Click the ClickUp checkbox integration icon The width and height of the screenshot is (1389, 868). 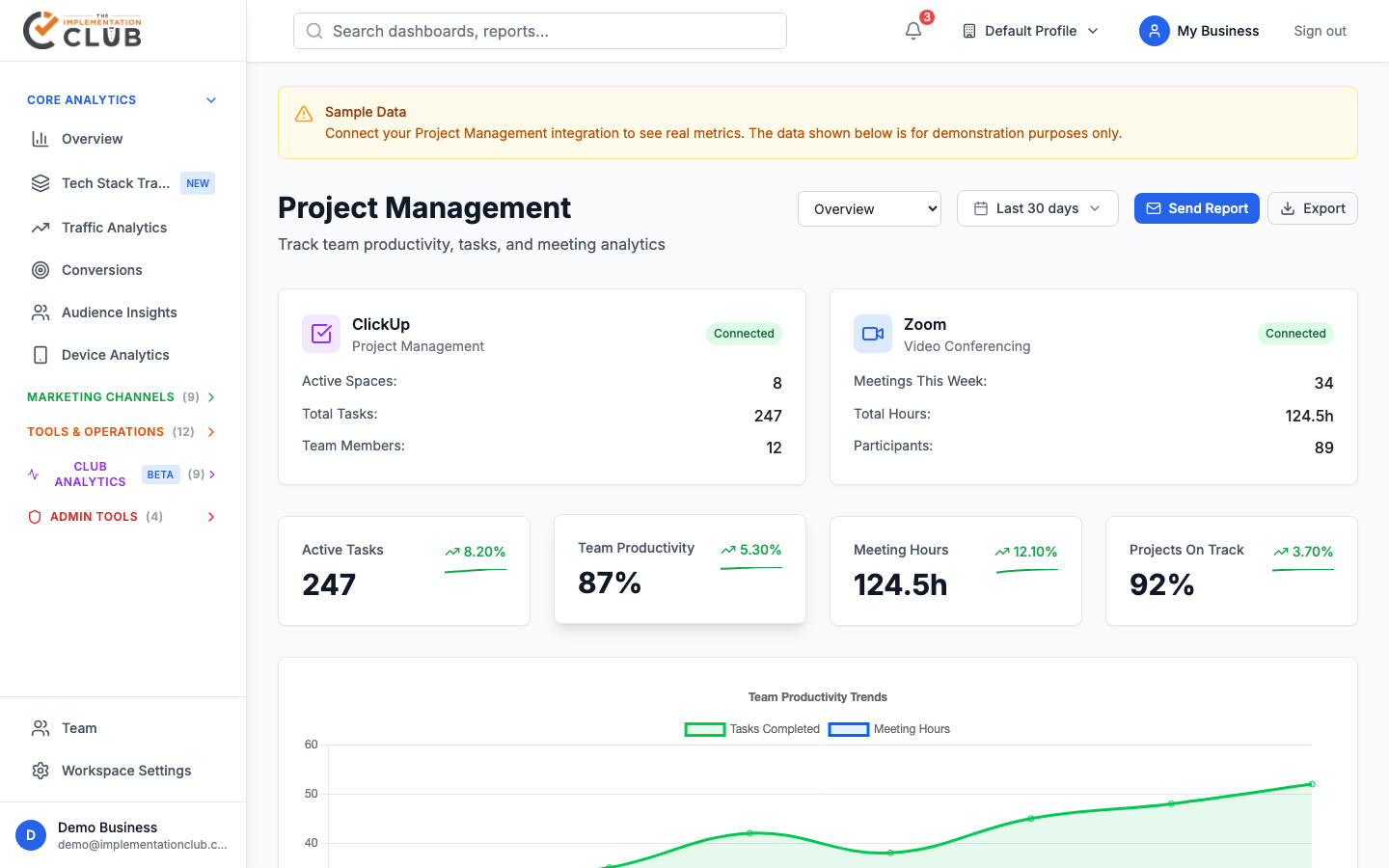[x=321, y=334]
